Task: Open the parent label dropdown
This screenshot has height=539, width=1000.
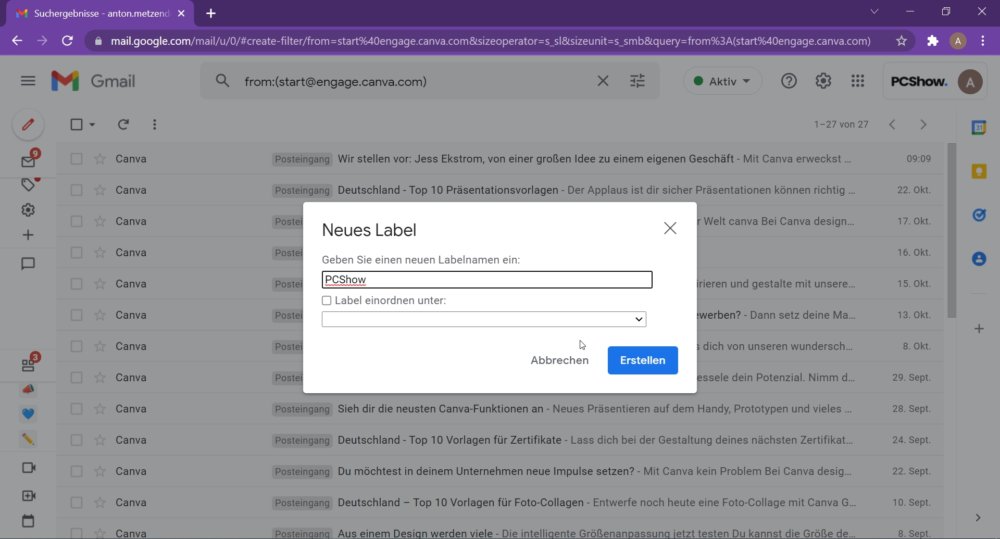Action: (484, 319)
